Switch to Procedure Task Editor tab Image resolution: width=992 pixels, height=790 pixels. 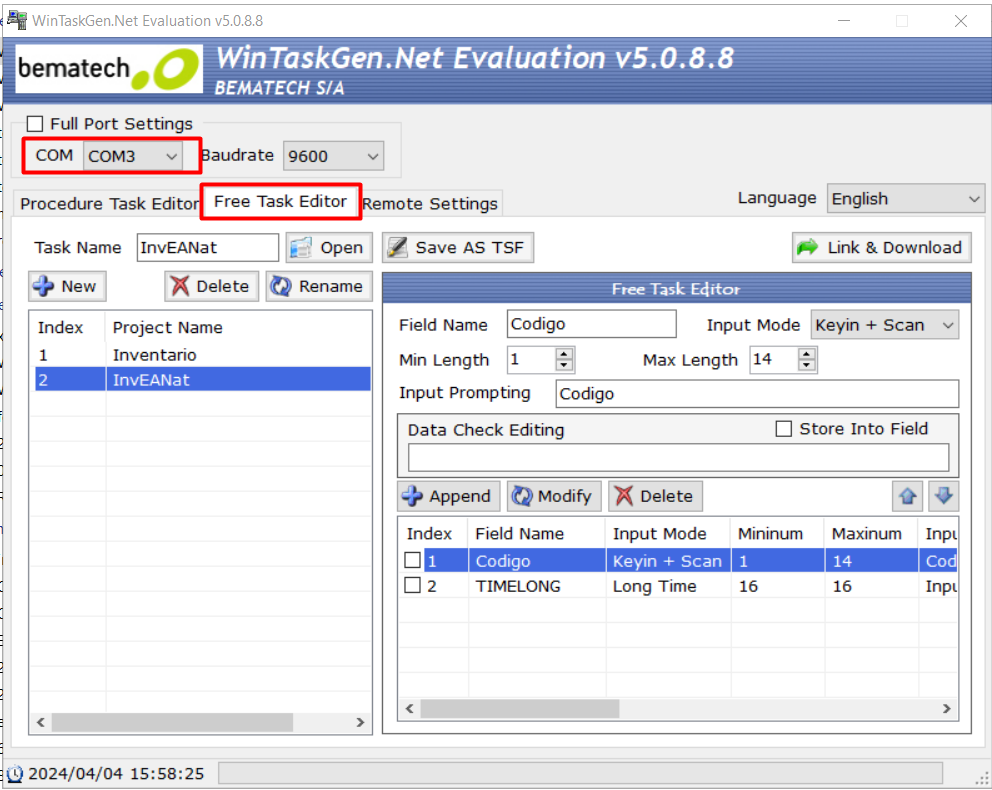tap(109, 204)
